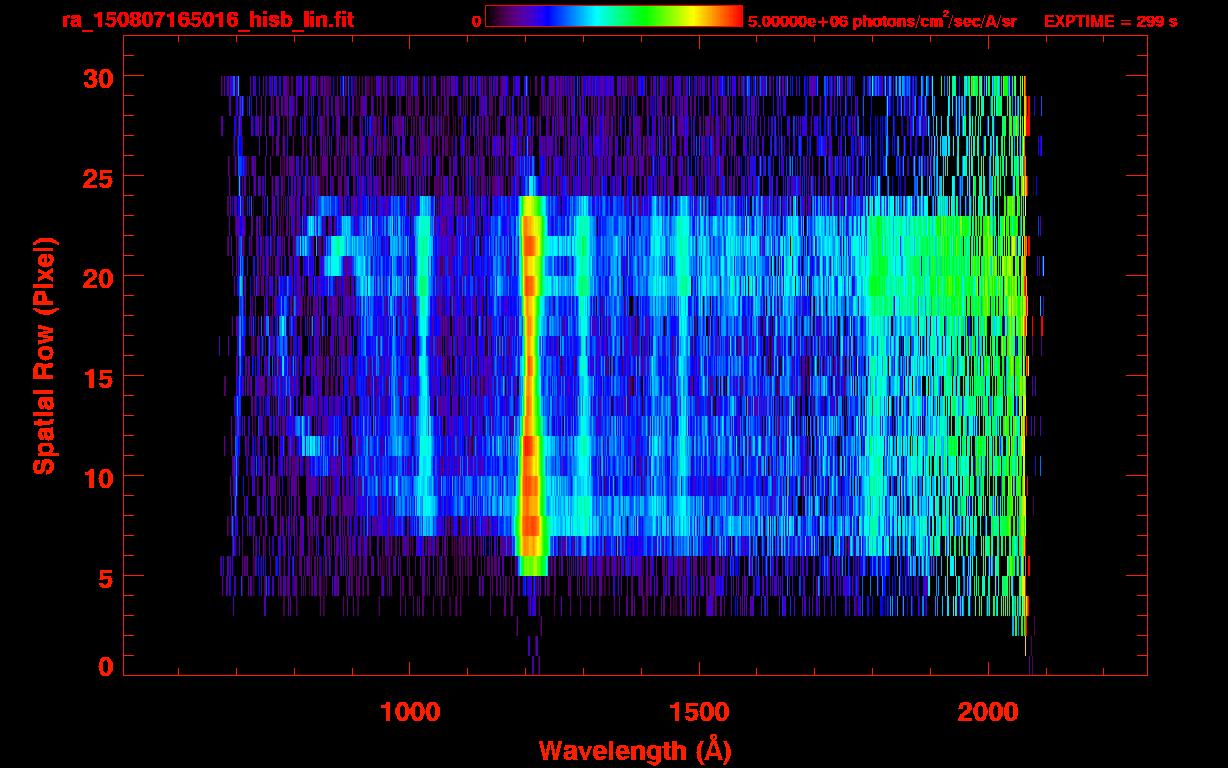This screenshot has height=768, width=1228.
Task: Click wavelength tick label 1000
Action: click(x=410, y=712)
